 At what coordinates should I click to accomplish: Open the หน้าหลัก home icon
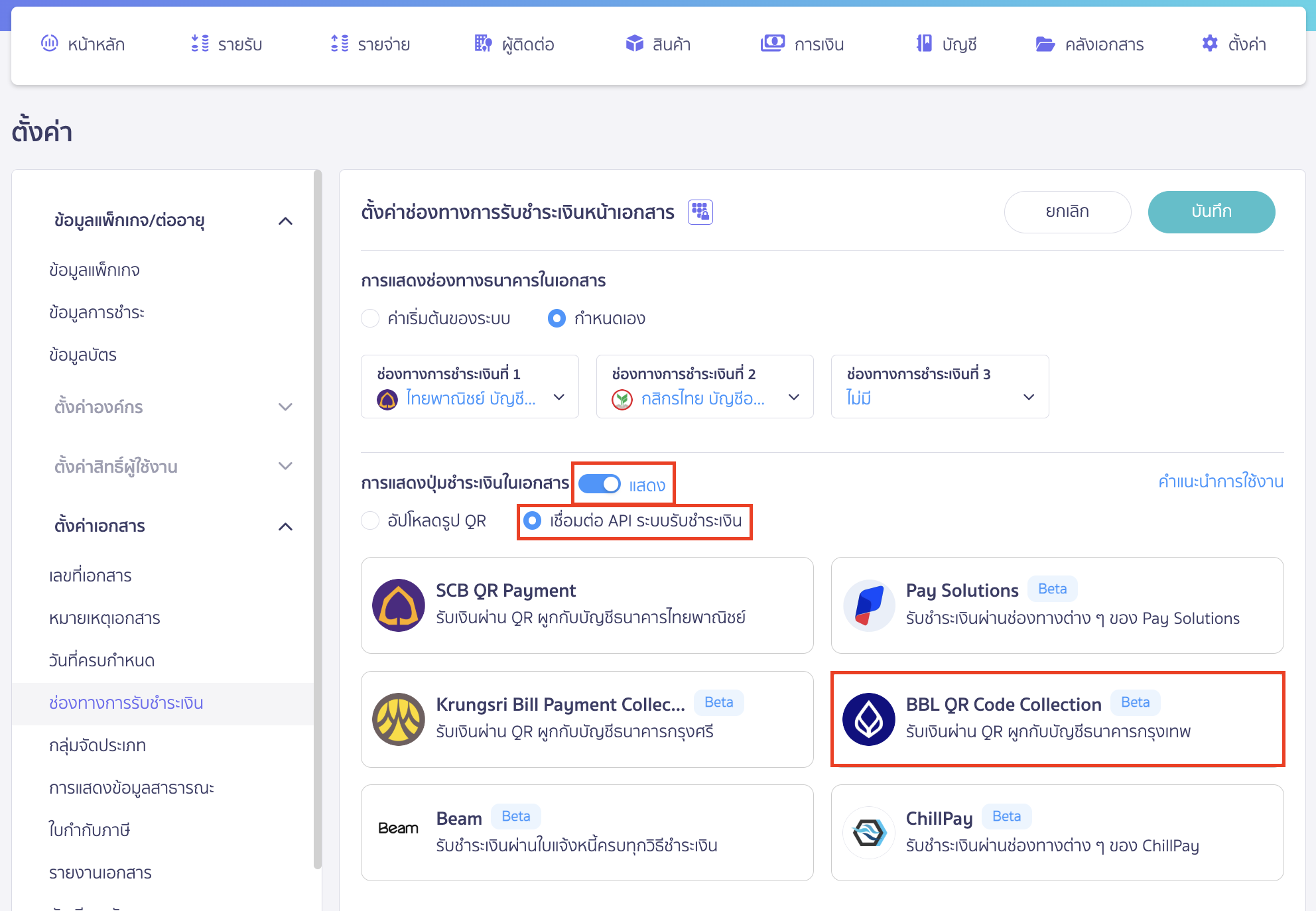50,44
